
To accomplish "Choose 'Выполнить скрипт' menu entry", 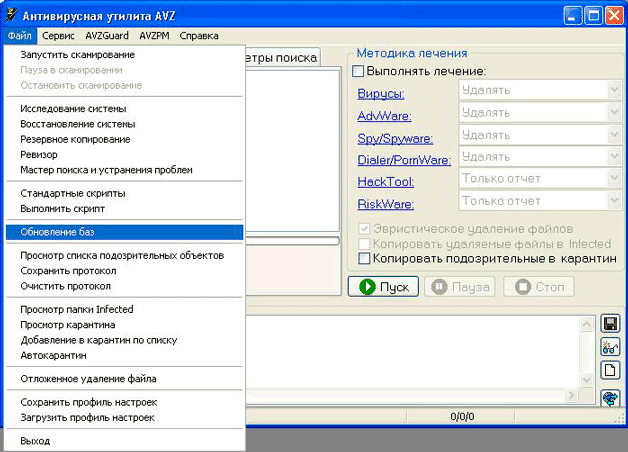I will tap(125, 209).
